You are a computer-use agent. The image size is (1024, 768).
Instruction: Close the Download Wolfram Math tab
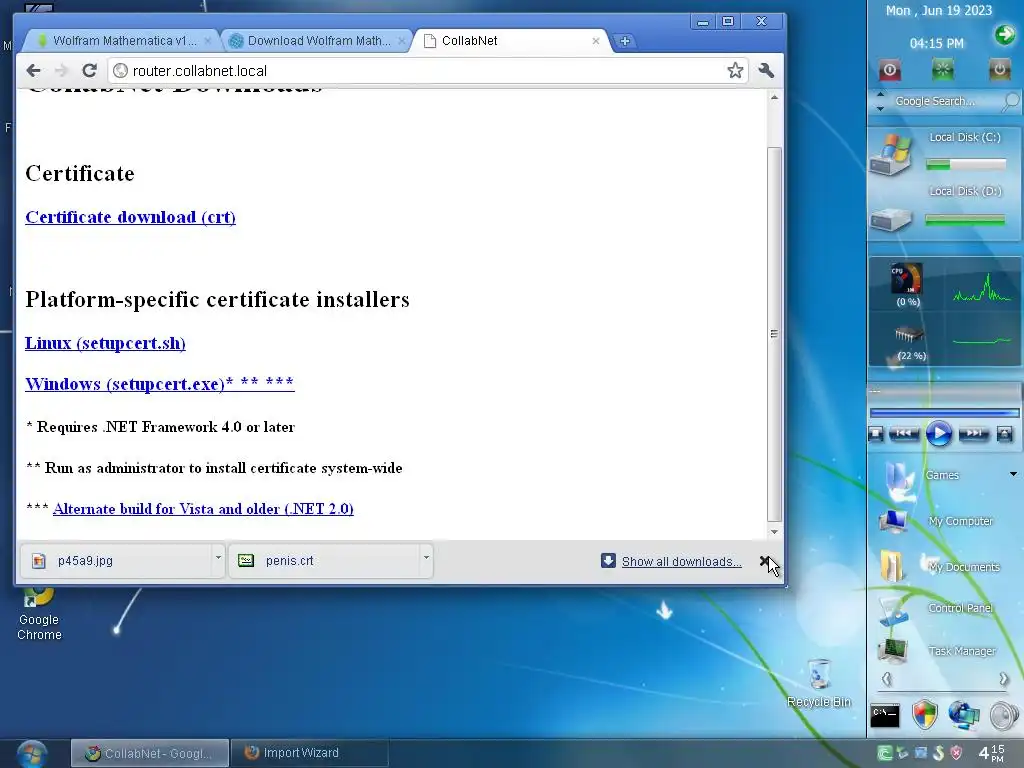tap(402, 40)
